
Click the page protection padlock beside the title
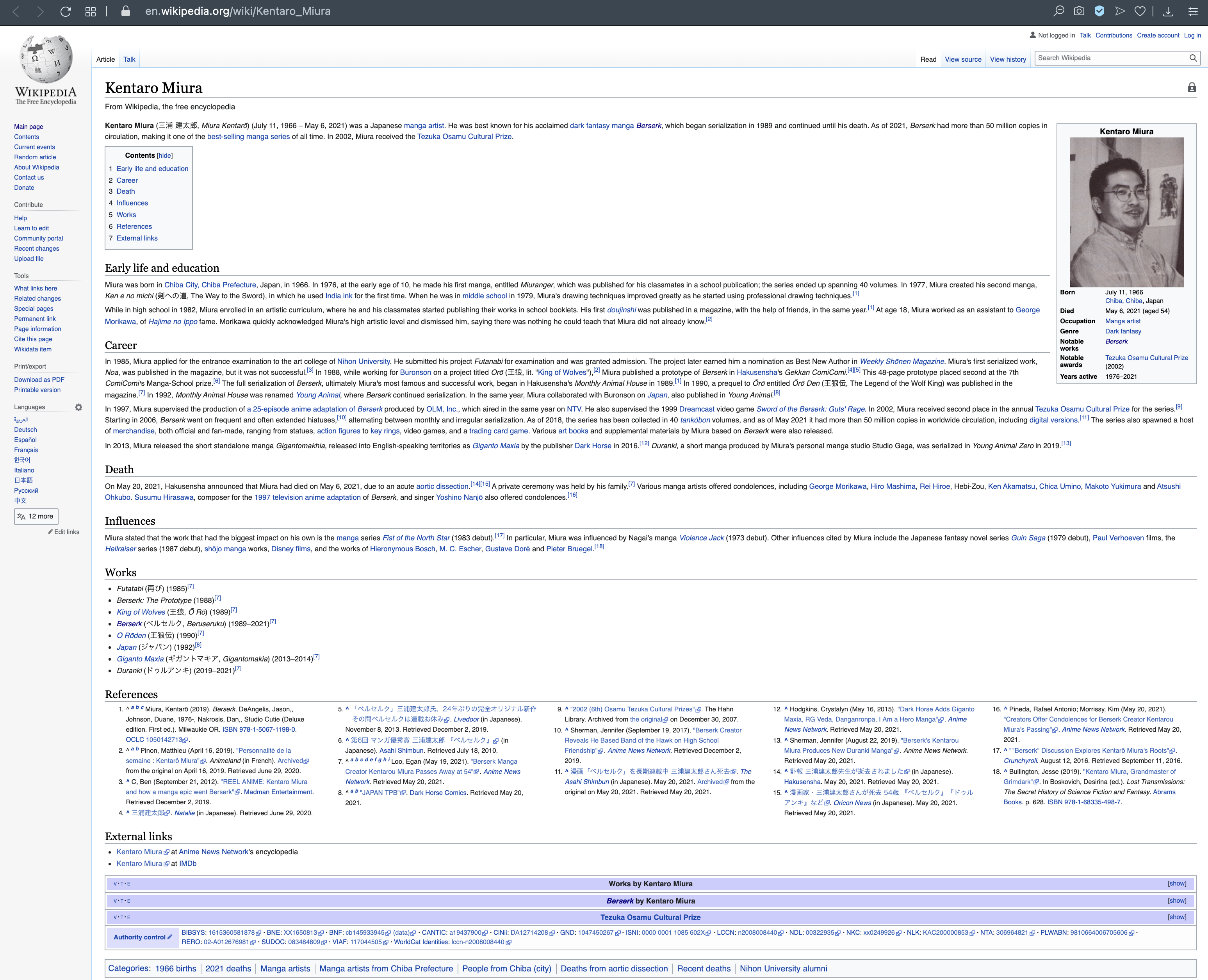(x=1192, y=87)
